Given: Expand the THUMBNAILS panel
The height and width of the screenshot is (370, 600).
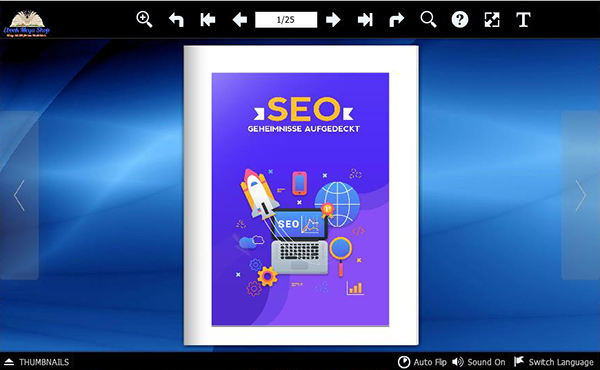Looking at the screenshot, I should pos(37,362).
